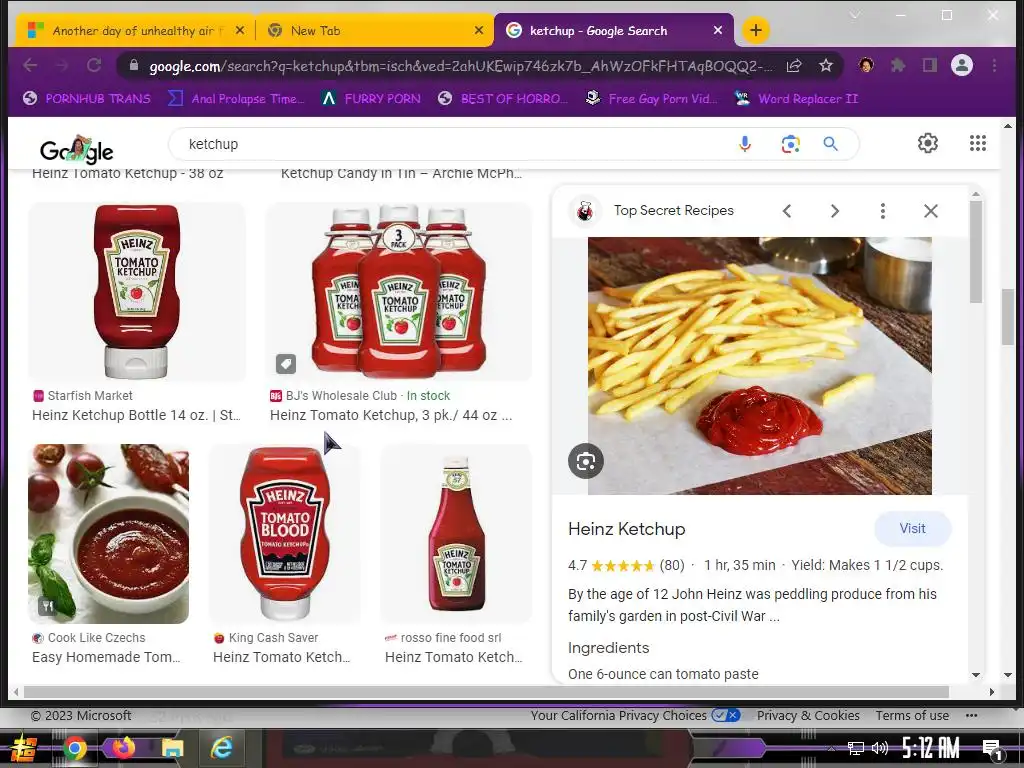Open Firefox from the taskbar

(123, 748)
